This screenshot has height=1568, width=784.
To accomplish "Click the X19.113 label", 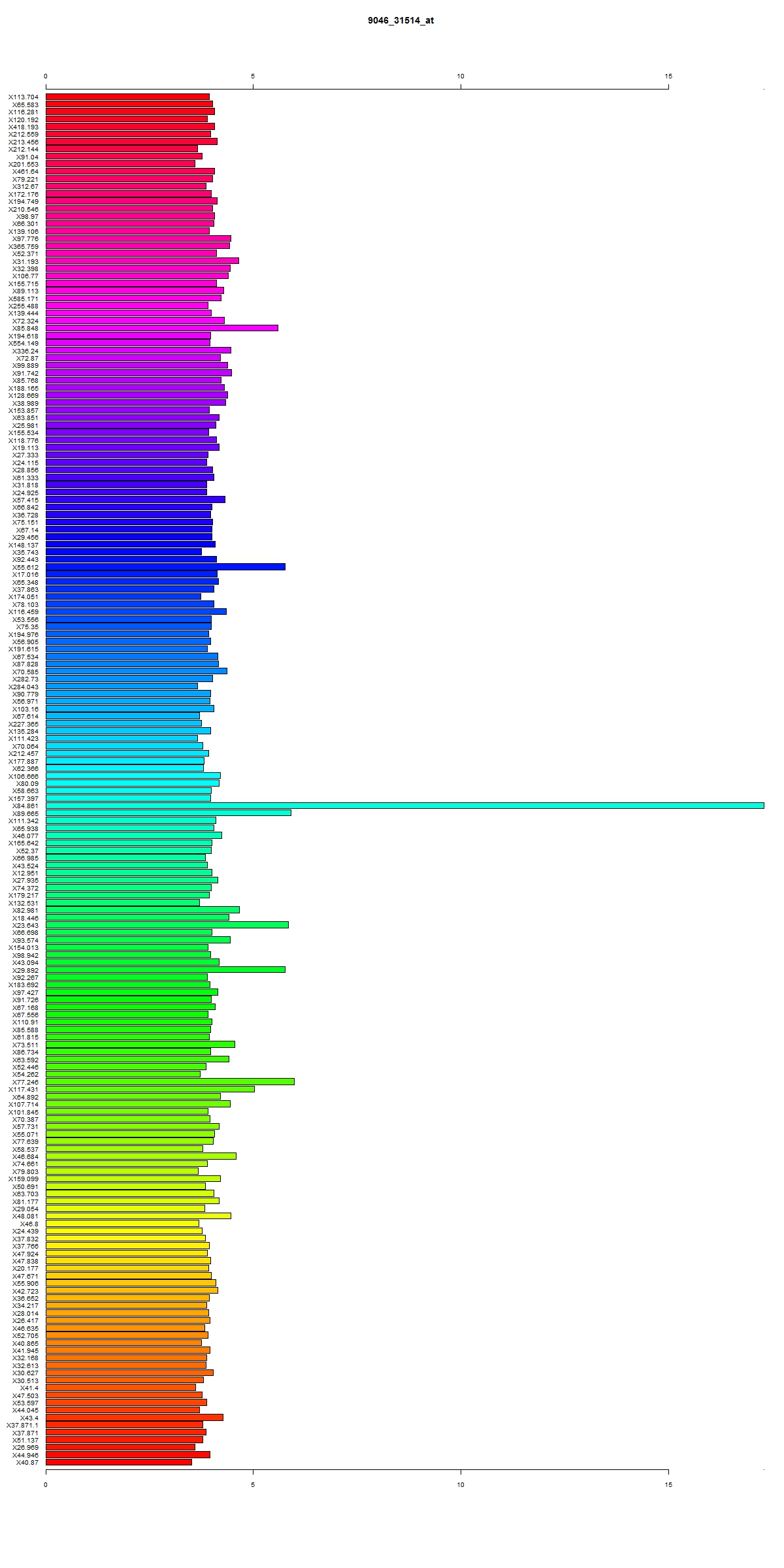I will tap(25, 448).
